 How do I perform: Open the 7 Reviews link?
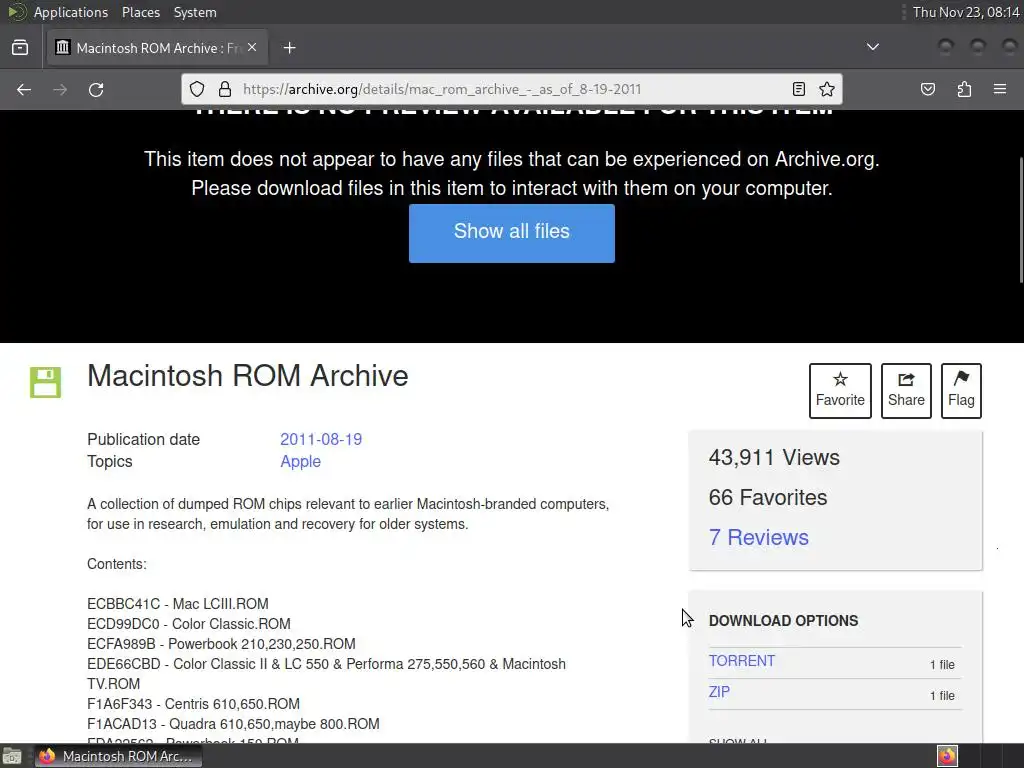click(x=758, y=537)
